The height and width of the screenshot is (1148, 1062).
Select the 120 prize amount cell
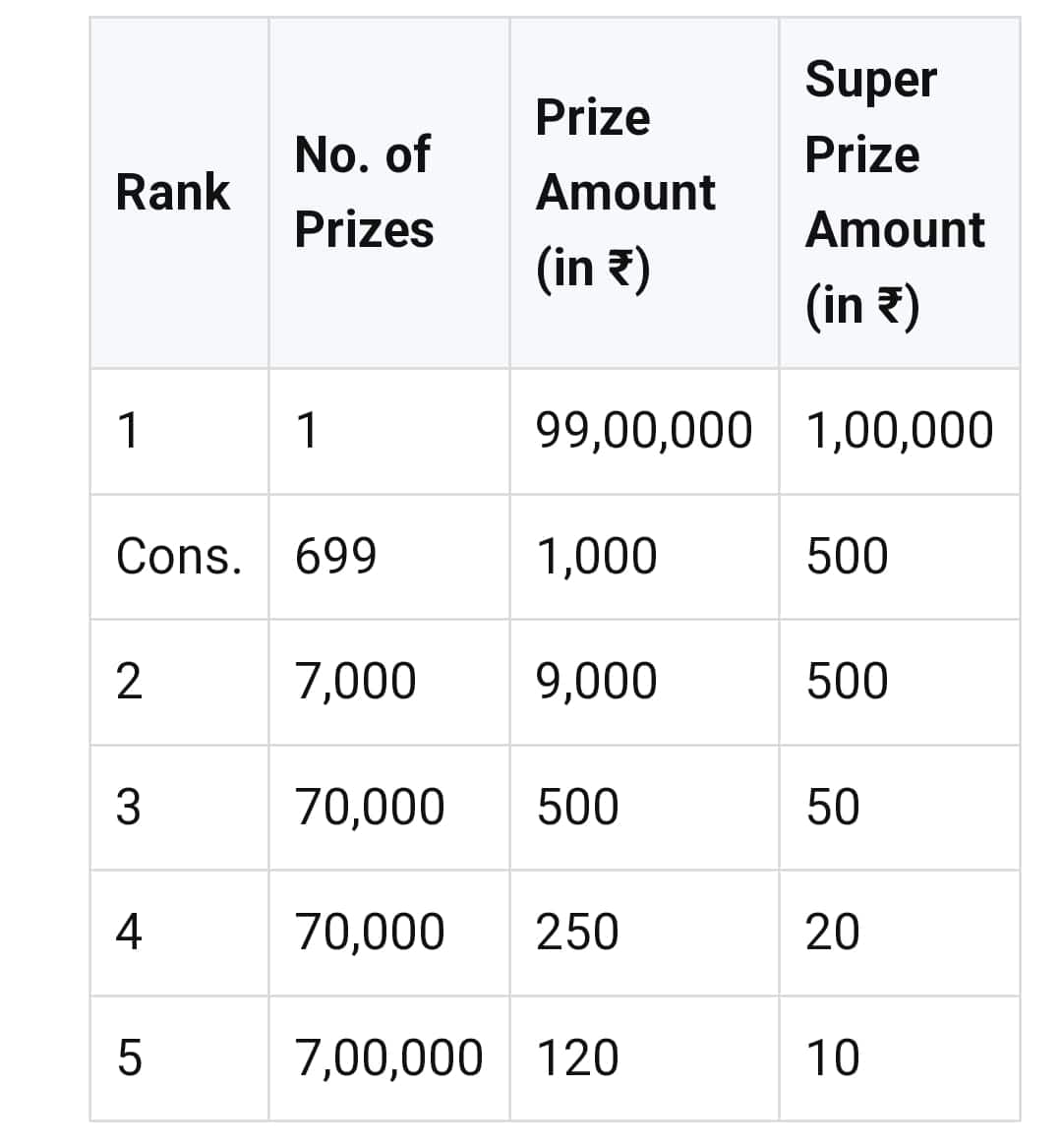(645, 1057)
